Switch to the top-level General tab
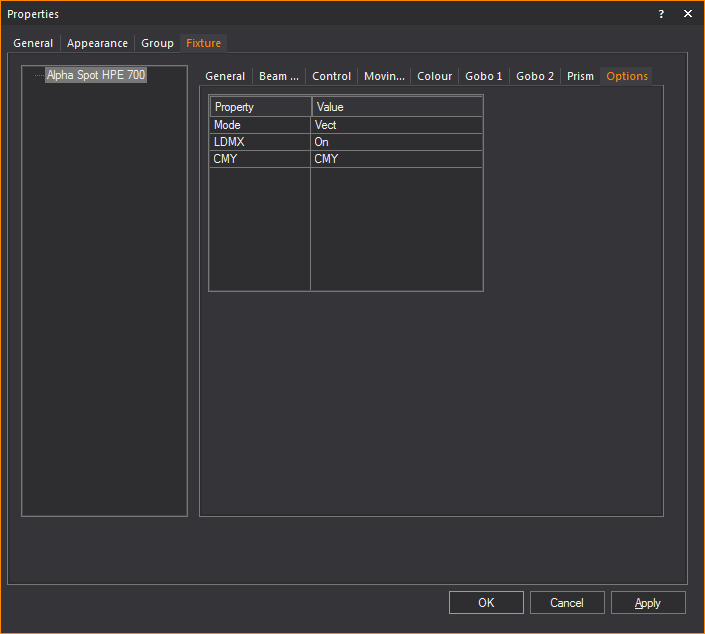Screen dimensions: 705x634 33,44
